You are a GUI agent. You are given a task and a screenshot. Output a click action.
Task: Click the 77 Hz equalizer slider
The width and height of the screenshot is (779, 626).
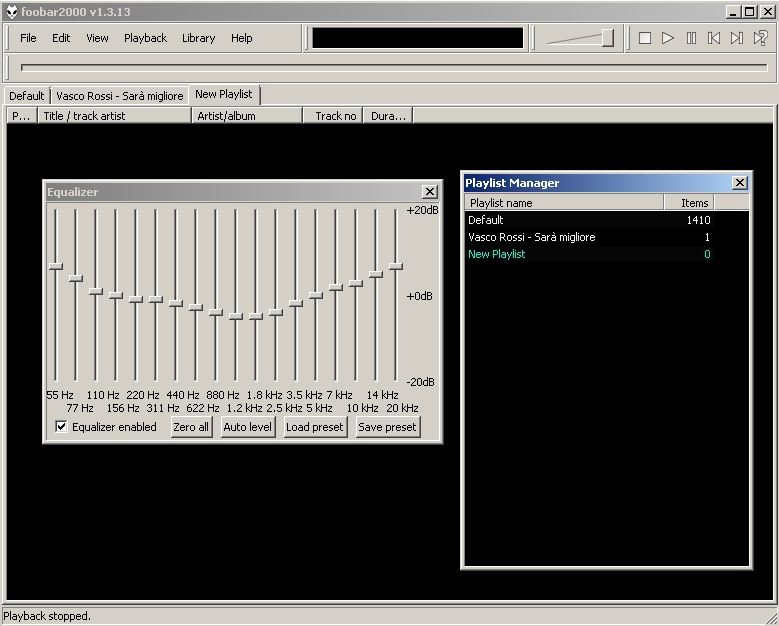[x=76, y=278]
